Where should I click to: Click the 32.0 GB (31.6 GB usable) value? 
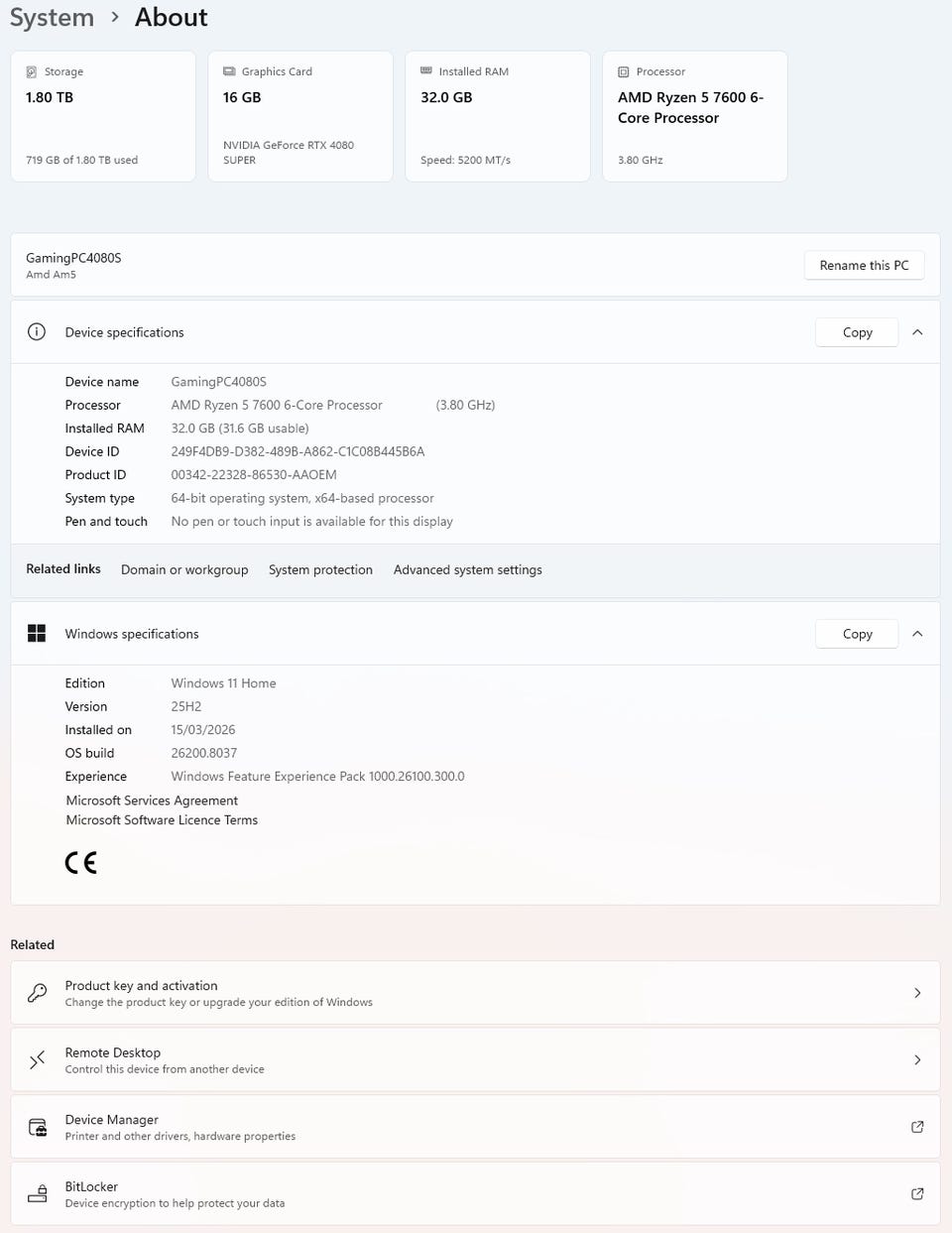[240, 429]
